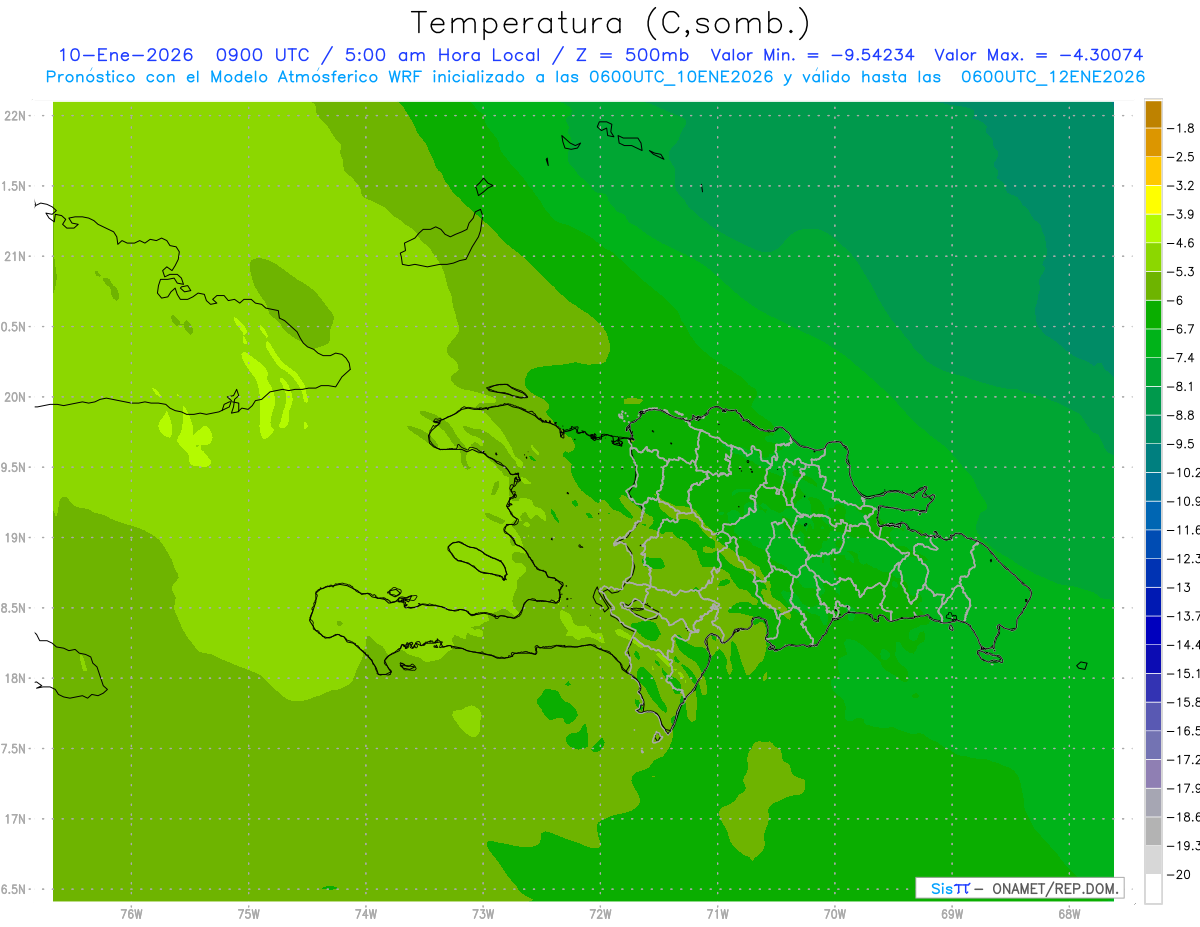Viewport: 1200px width, 927px height.
Task: Click the '74W' longitude axis label
Action: (365, 913)
